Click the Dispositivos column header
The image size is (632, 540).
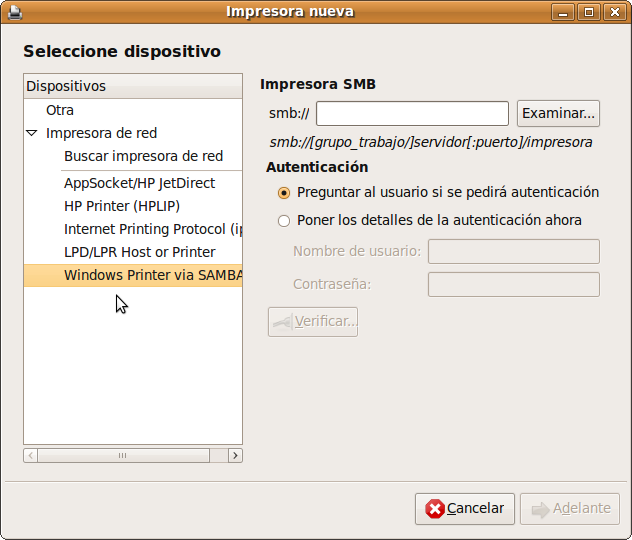click(x=132, y=86)
